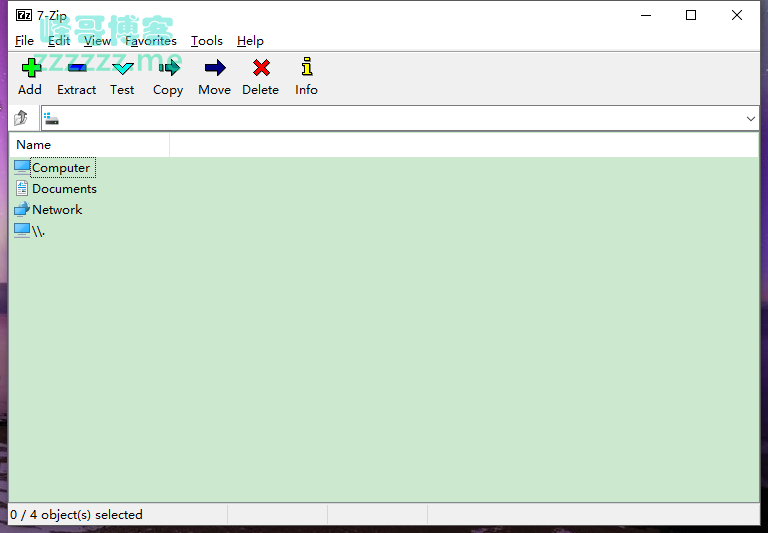
Task: Select the Computer list entry
Action: point(61,168)
